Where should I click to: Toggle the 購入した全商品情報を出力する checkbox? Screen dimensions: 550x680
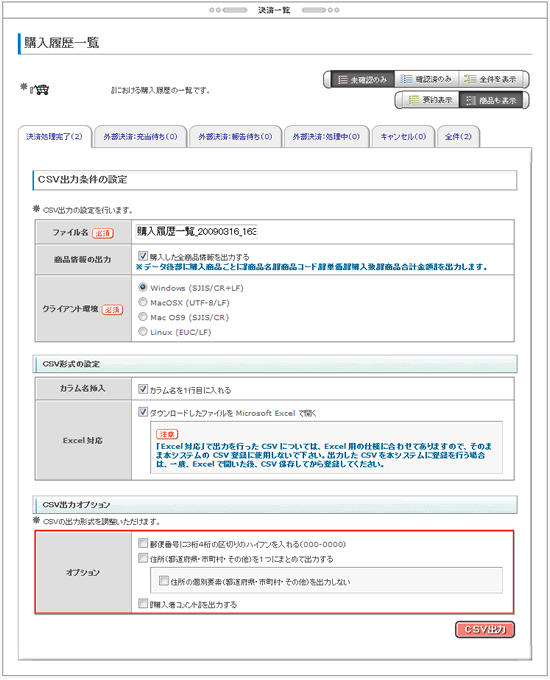[x=143, y=256]
